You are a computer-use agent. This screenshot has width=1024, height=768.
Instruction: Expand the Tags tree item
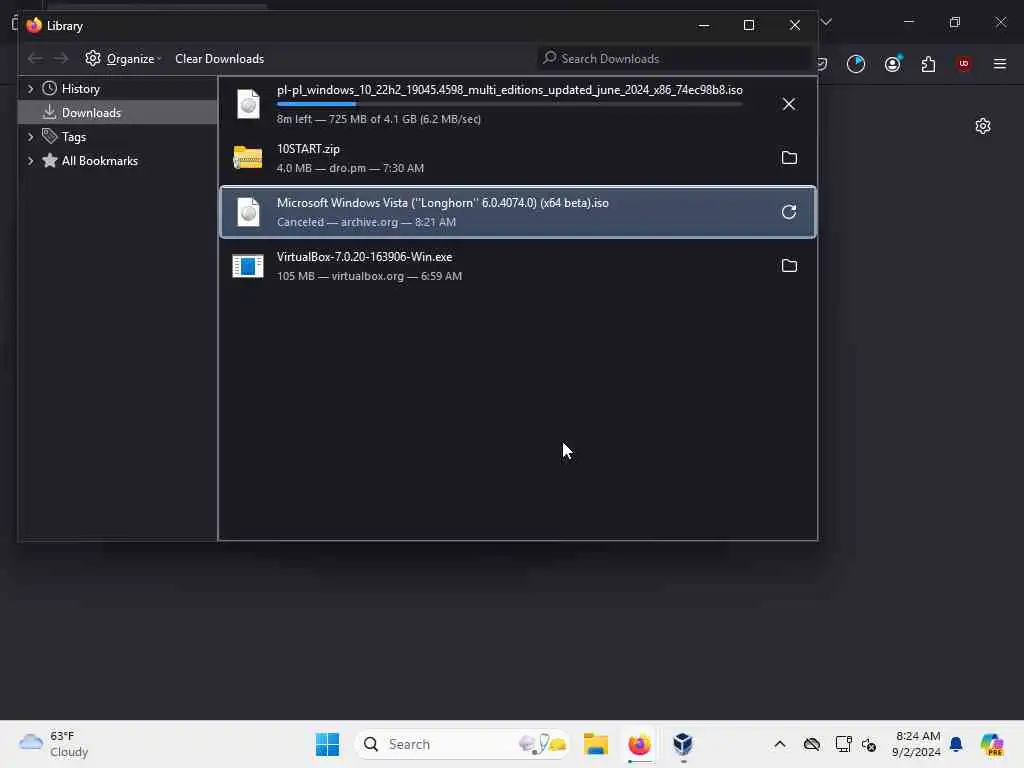[x=30, y=136]
